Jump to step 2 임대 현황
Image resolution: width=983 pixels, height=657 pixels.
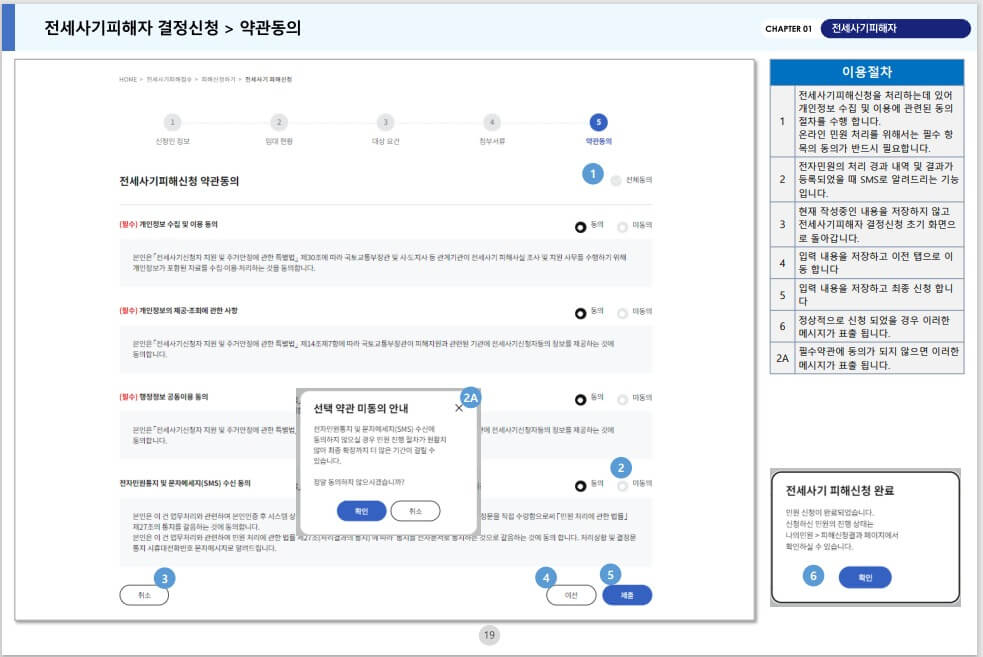(279, 122)
